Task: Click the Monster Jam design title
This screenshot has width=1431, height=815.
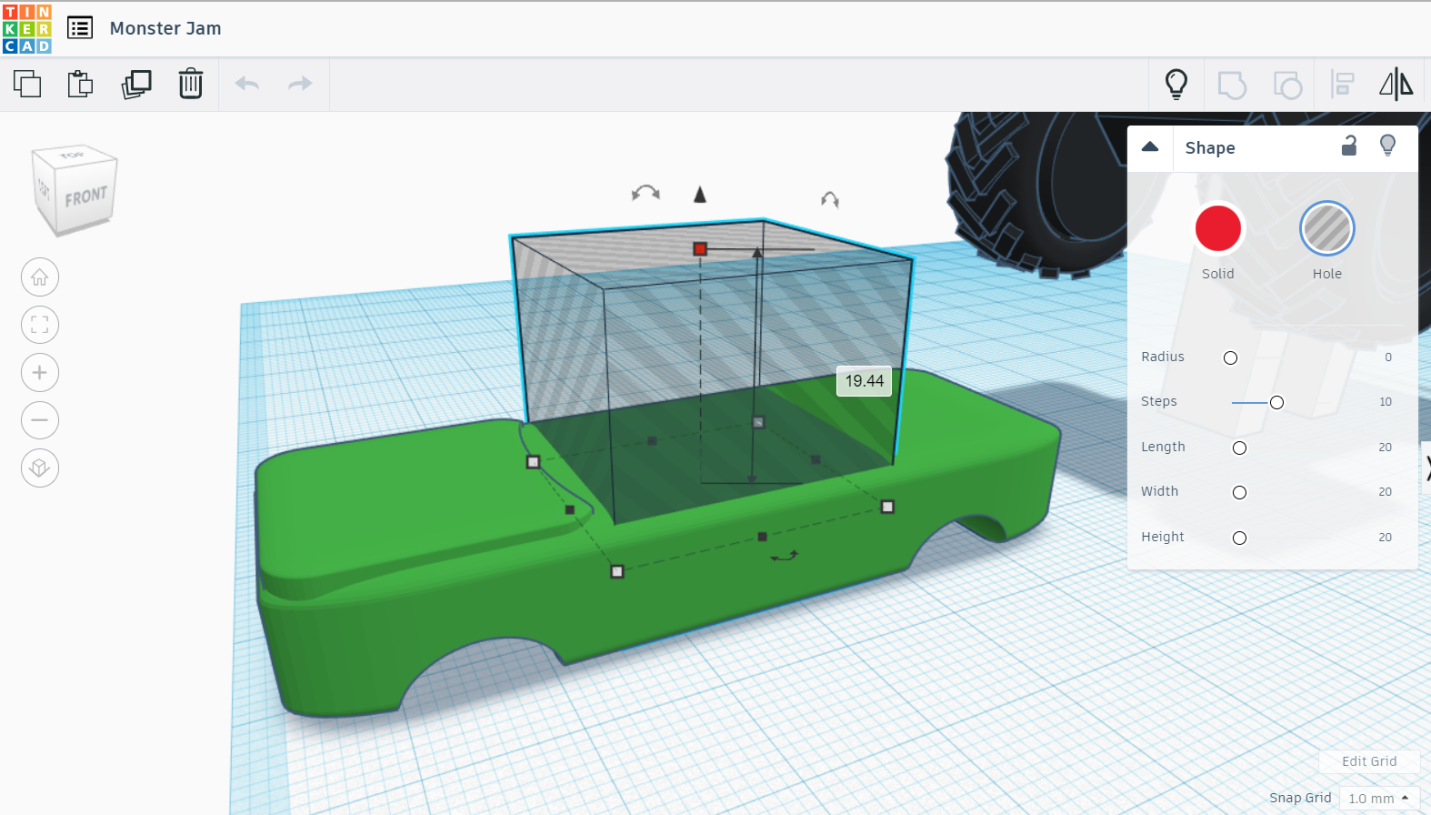Action: pos(165,28)
